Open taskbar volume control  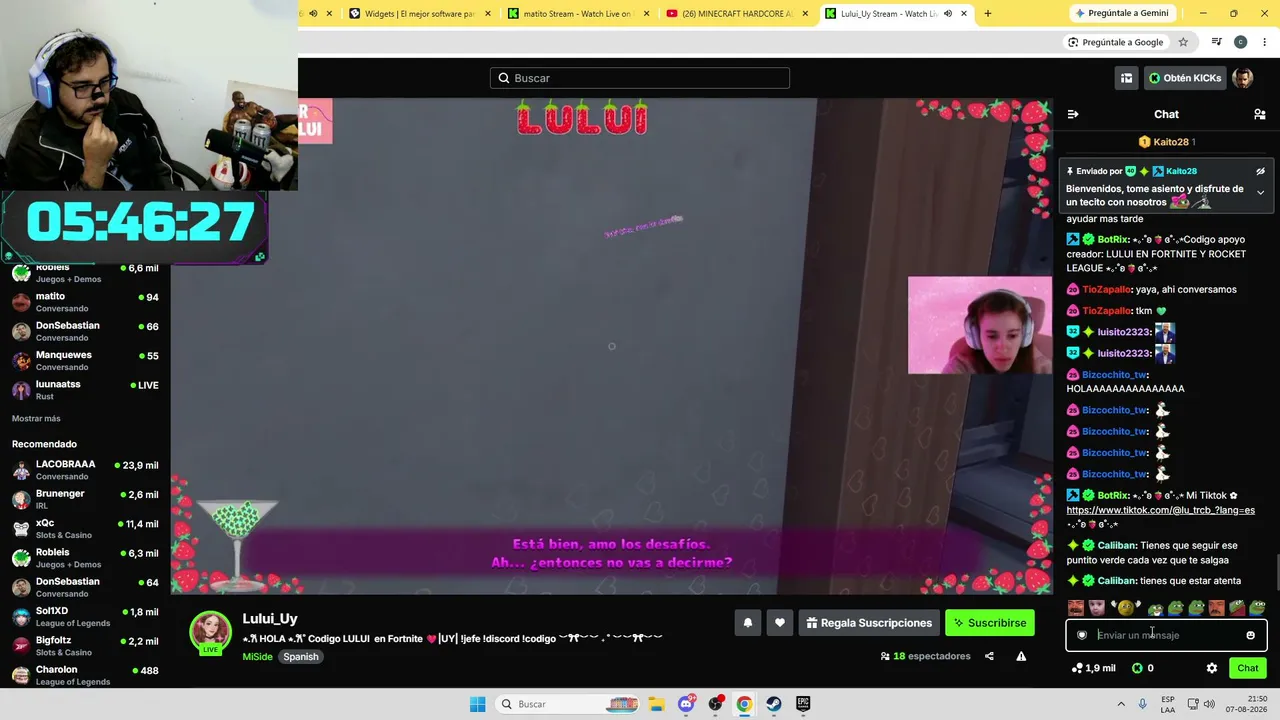1209,704
